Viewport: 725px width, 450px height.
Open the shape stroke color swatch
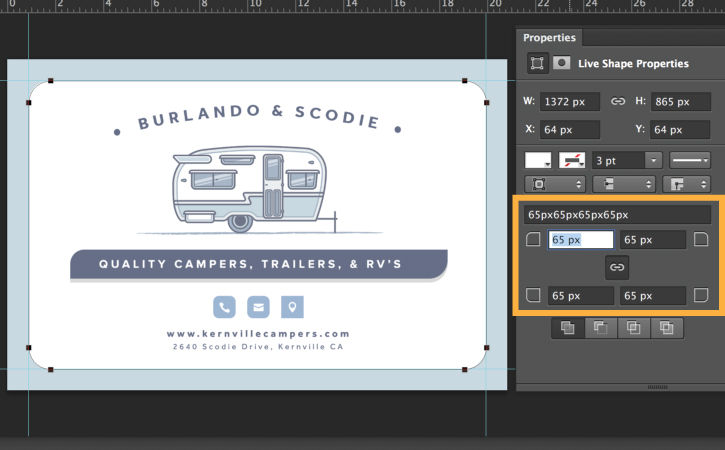(573, 160)
